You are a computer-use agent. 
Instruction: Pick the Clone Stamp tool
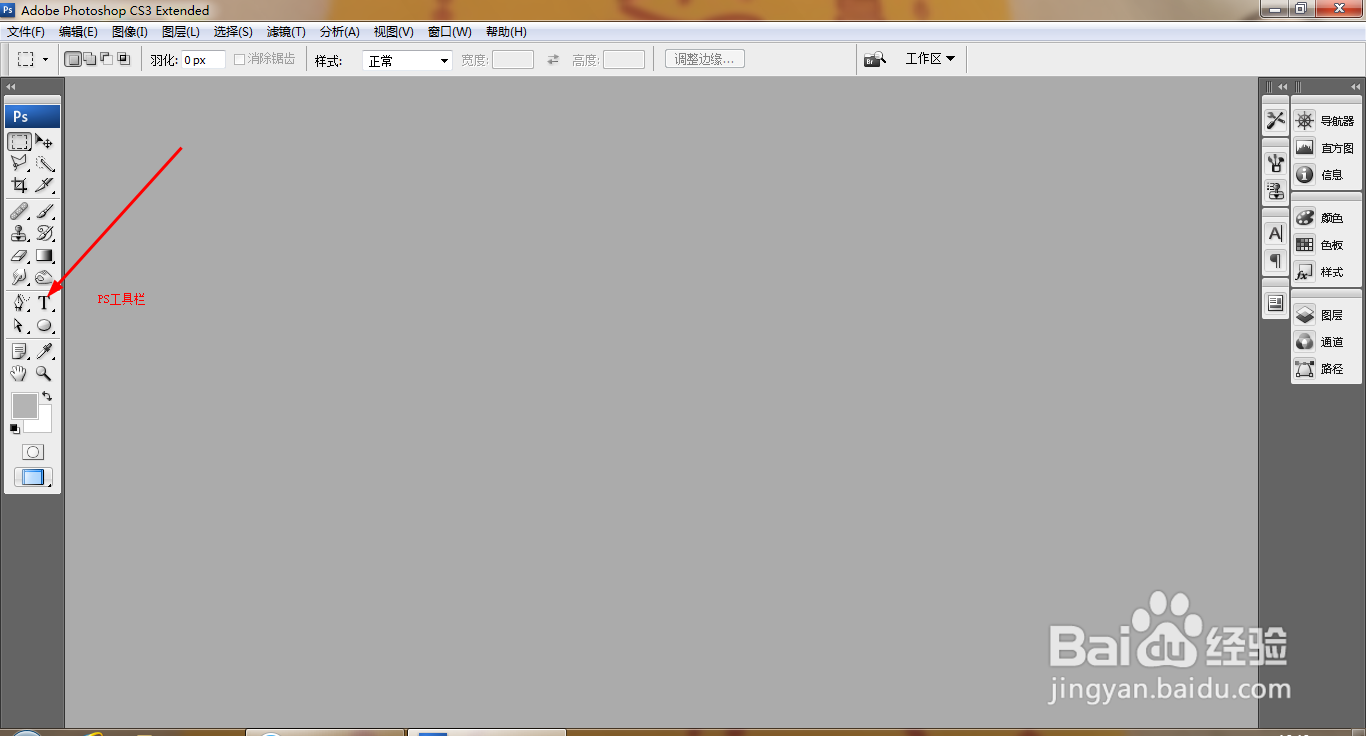20,233
